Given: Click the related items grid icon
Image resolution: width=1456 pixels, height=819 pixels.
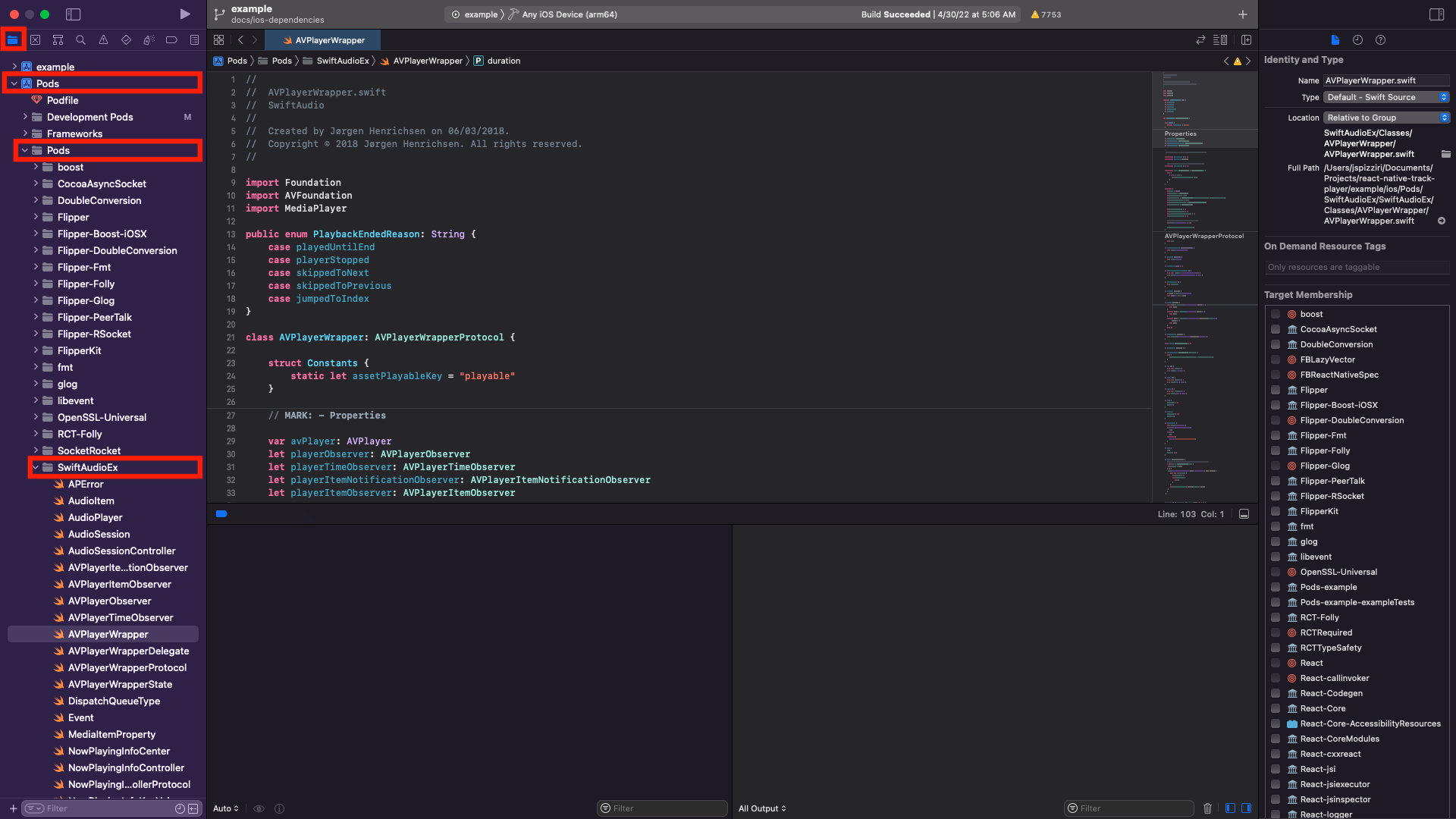Looking at the screenshot, I should tap(219, 40).
